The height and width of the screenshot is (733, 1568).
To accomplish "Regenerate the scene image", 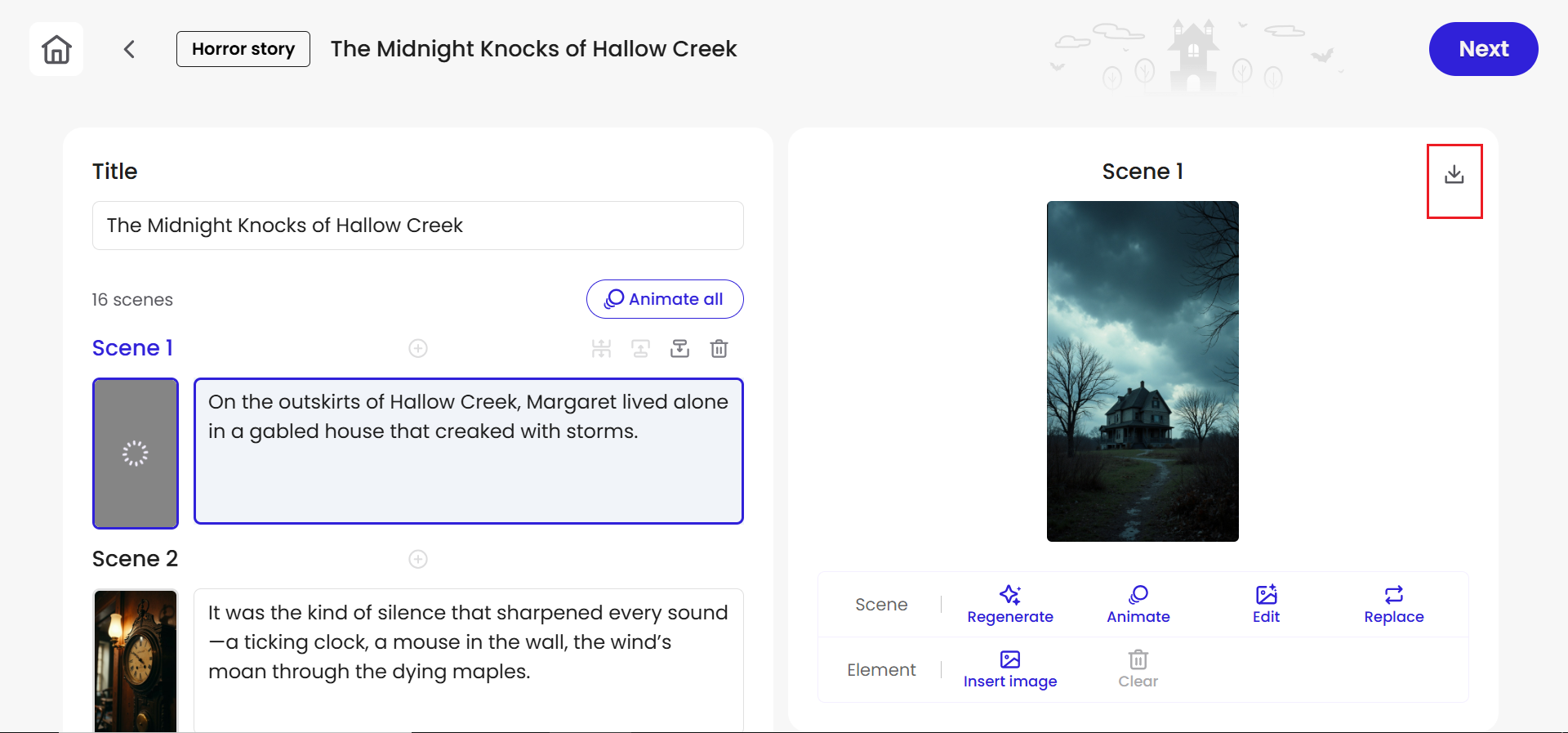I will pyautogui.click(x=1010, y=605).
